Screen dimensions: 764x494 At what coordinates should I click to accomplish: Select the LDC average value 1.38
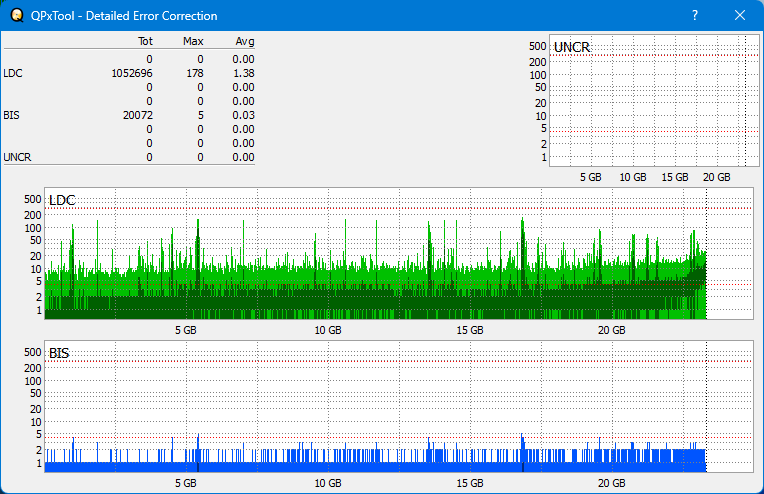pos(243,73)
